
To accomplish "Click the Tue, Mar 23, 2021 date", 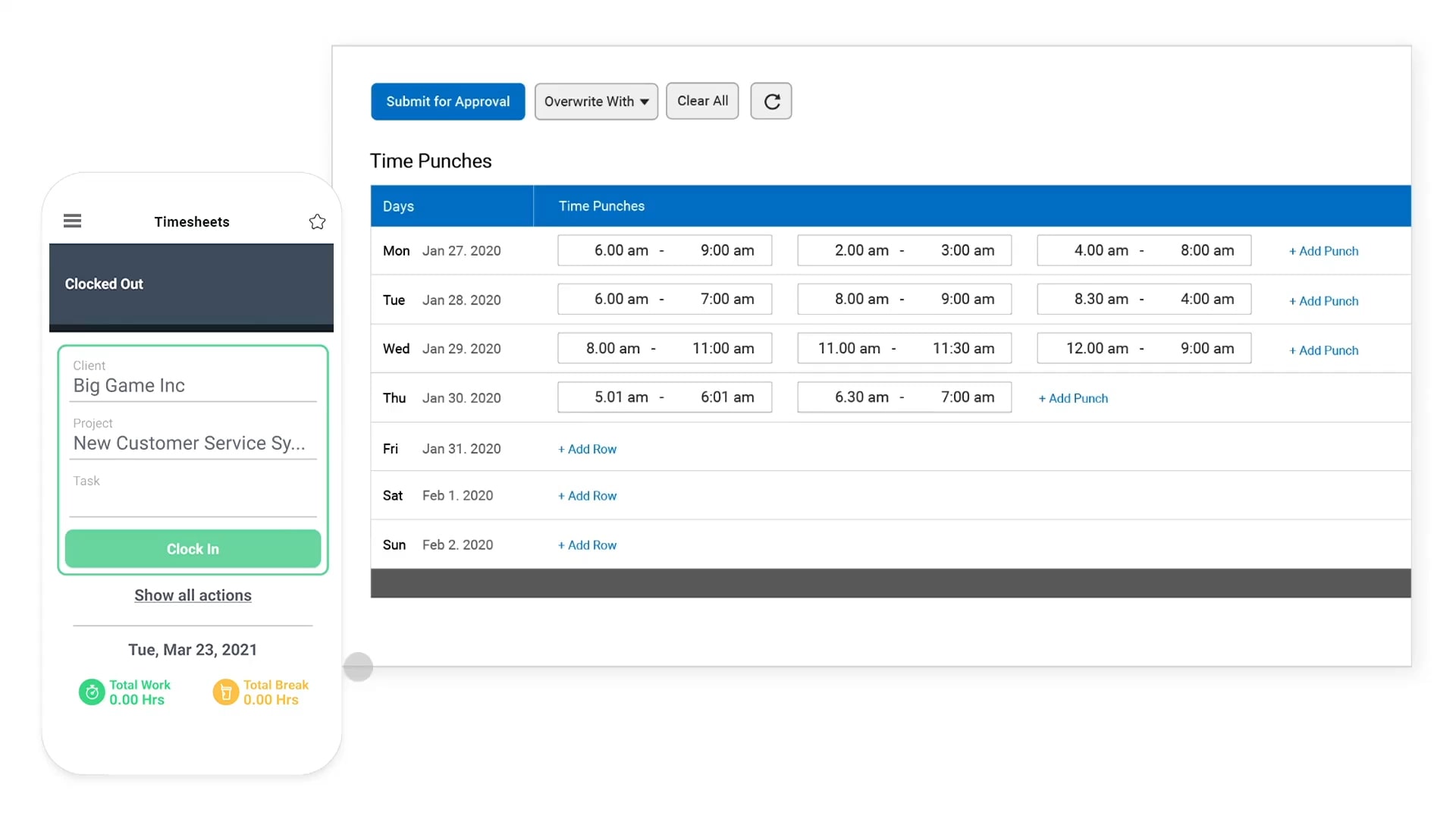I will tap(193, 650).
